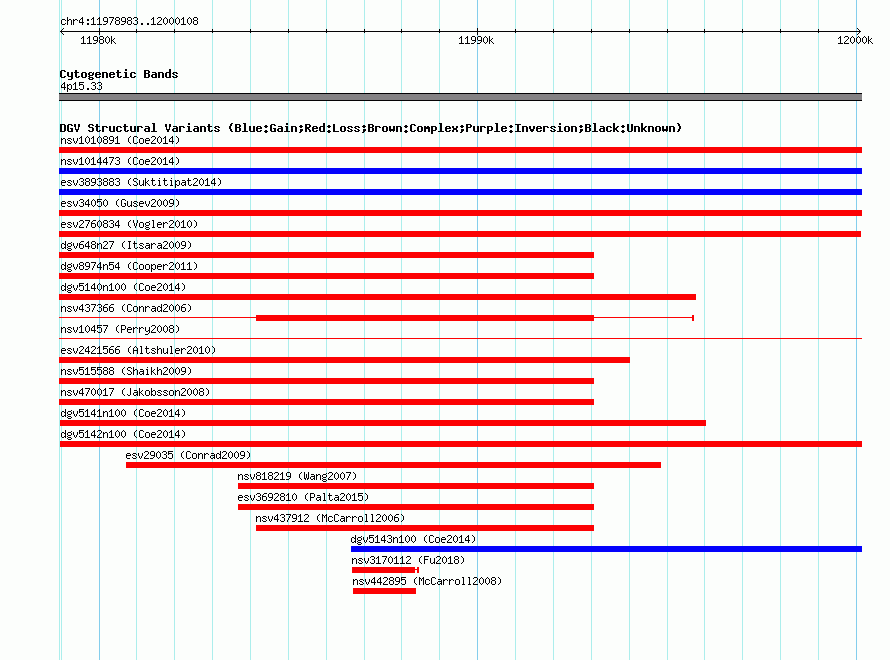Screen dimensions: 890x660
Task: Select the red bar for nsv818219
Action: (x=416, y=486)
